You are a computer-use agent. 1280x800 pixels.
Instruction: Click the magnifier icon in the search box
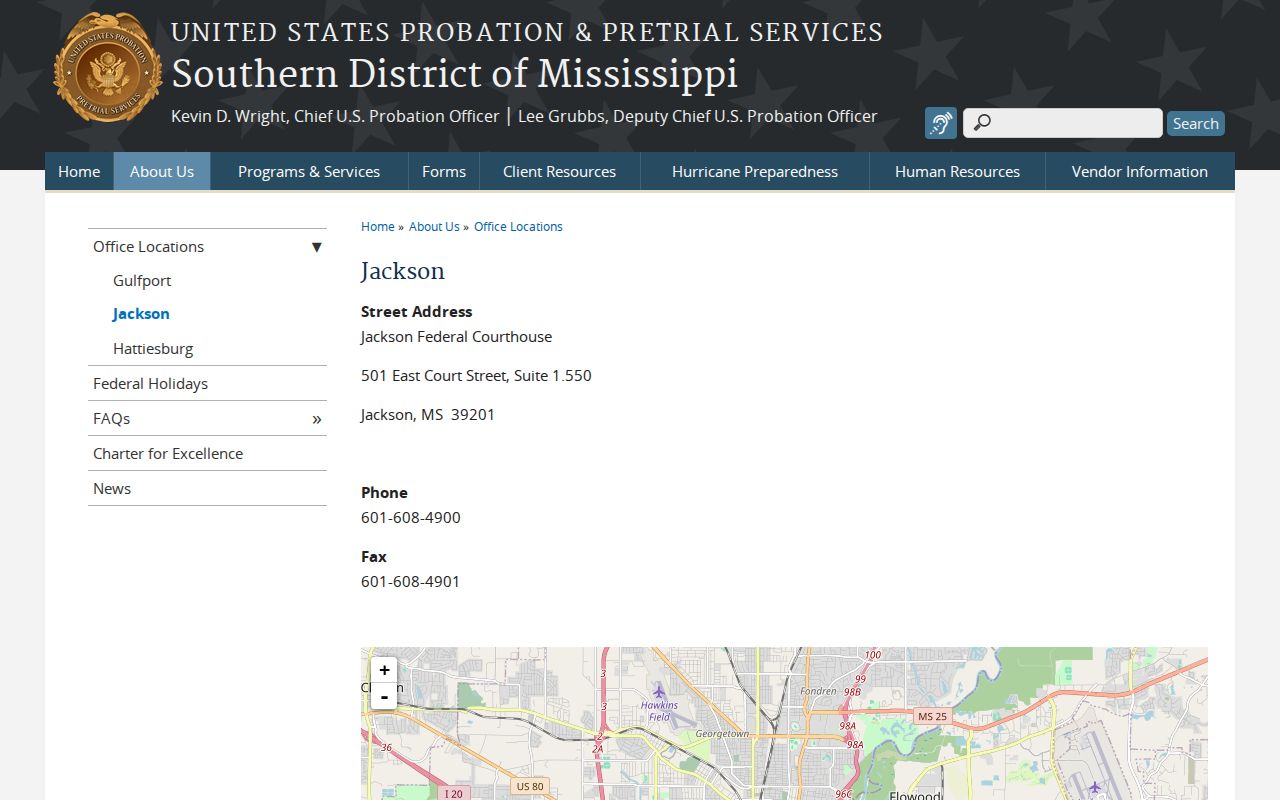tap(982, 123)
